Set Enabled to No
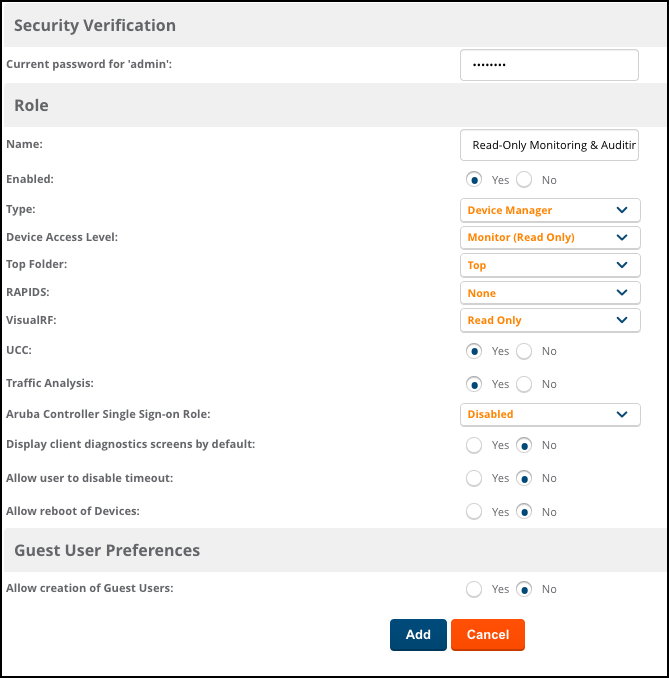 click(524, 180)
